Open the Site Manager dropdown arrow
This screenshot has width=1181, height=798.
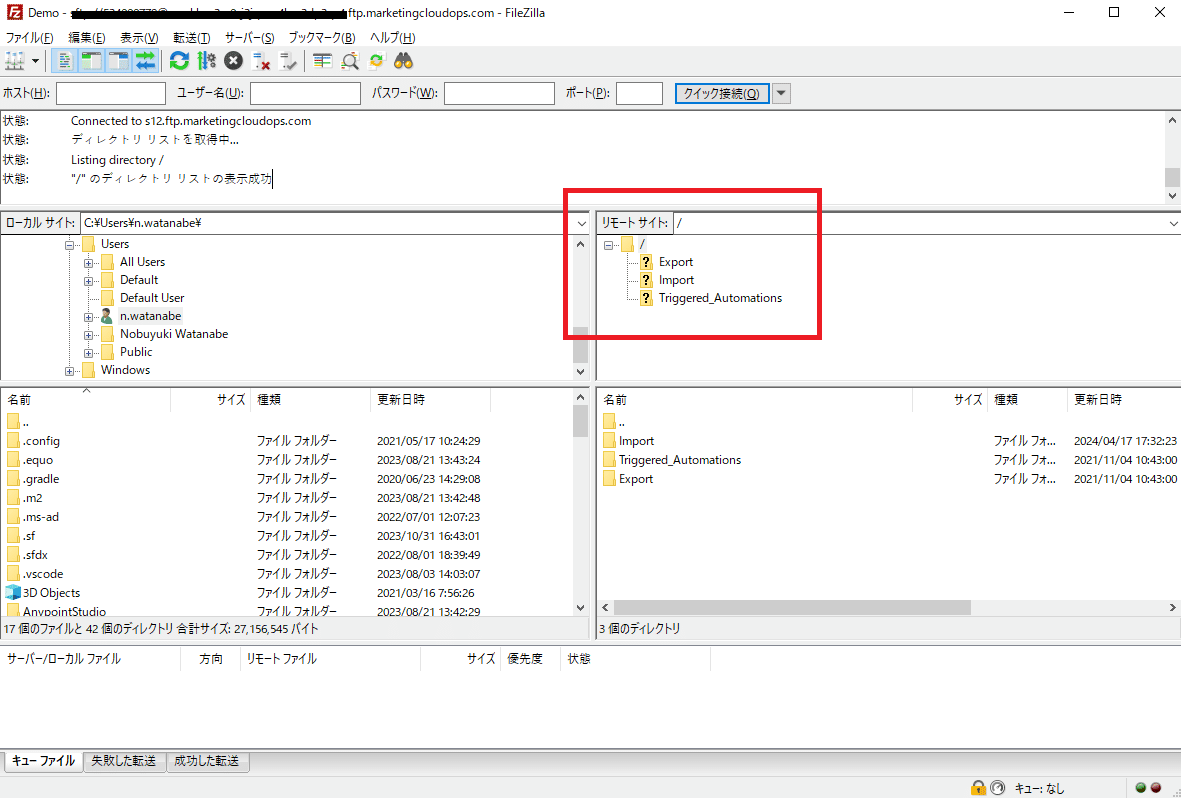point(35,61)
